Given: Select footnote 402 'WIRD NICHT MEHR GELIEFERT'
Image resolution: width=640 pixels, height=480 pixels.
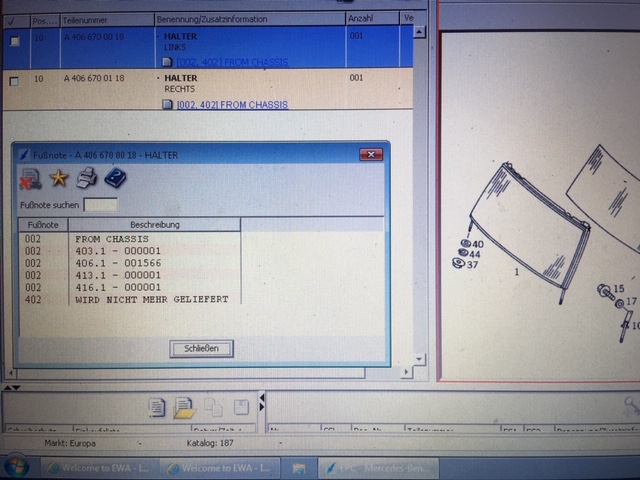Looking at the screenshot, I should tap(130, 299).
